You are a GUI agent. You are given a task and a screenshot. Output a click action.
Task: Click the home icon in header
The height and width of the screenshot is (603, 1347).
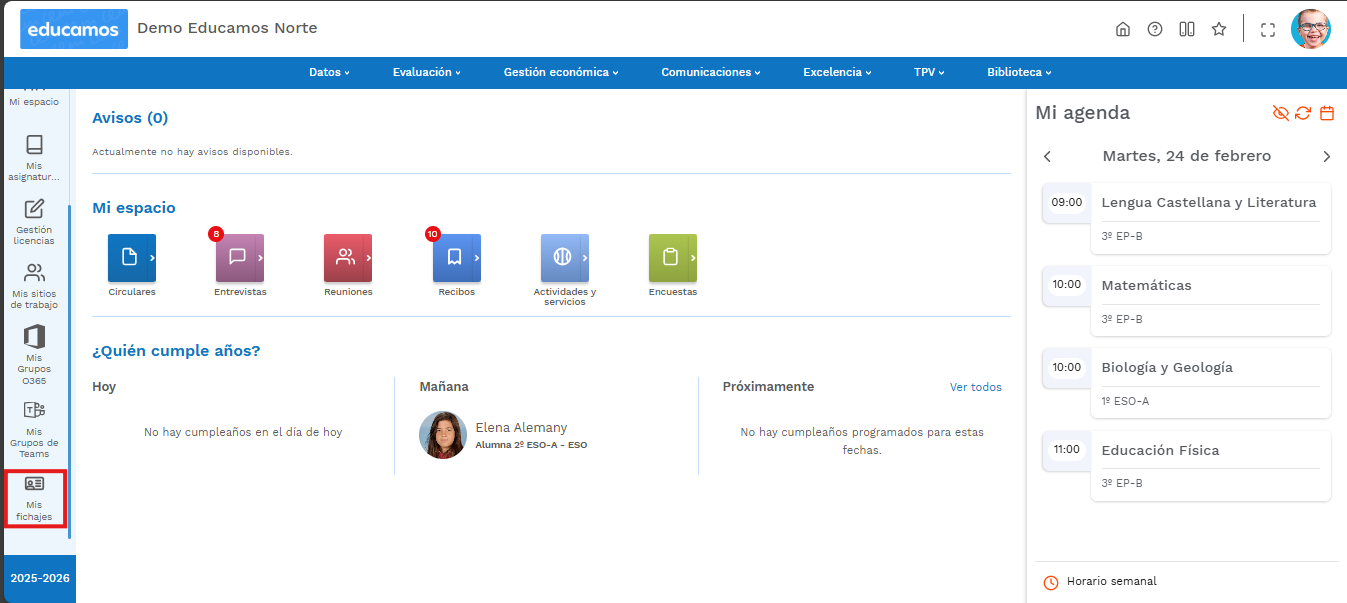pyautogui.click(x=1123, y=29)
